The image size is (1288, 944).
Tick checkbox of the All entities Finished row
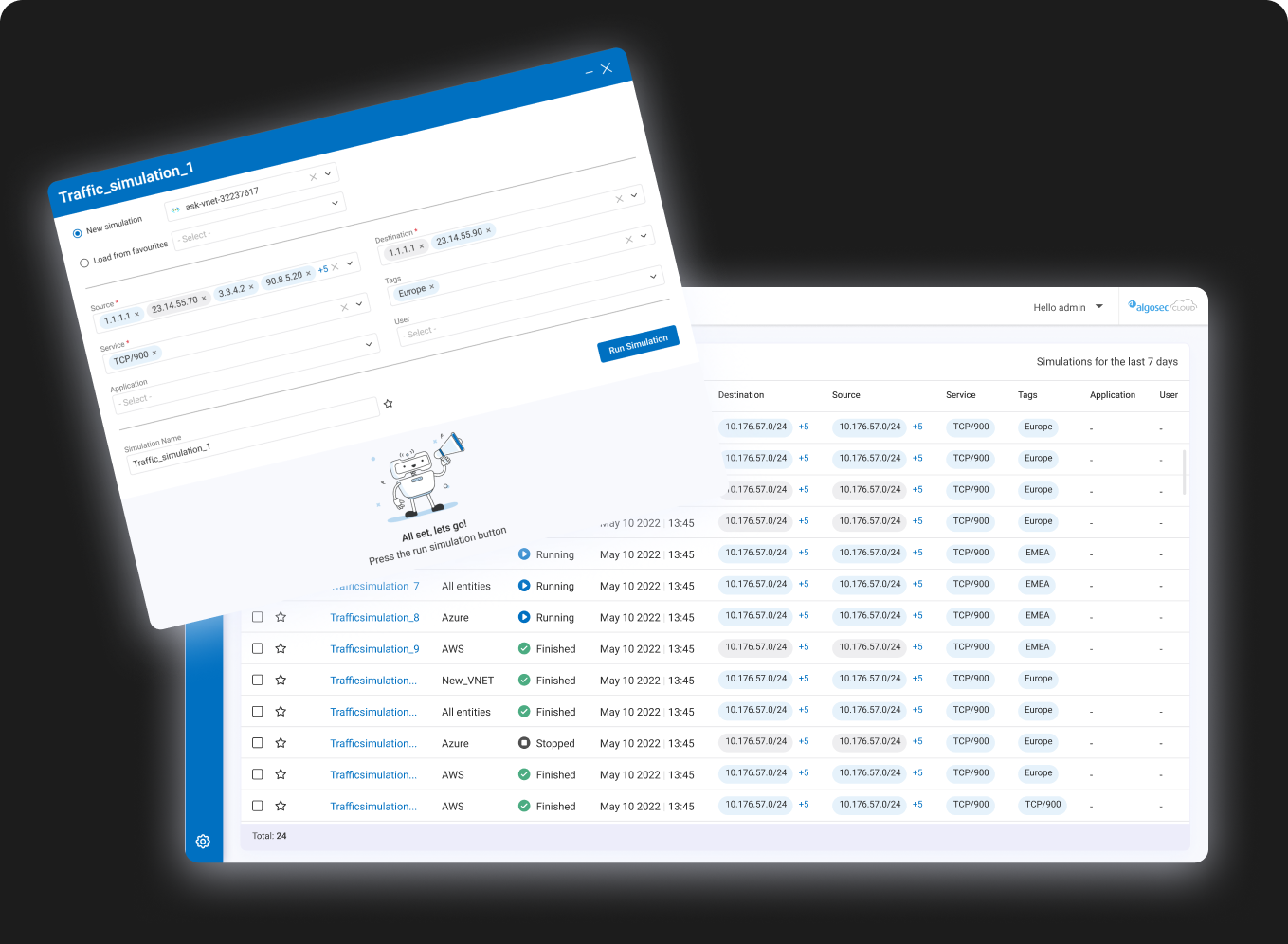pyautogui.click(x=257, y=711)
